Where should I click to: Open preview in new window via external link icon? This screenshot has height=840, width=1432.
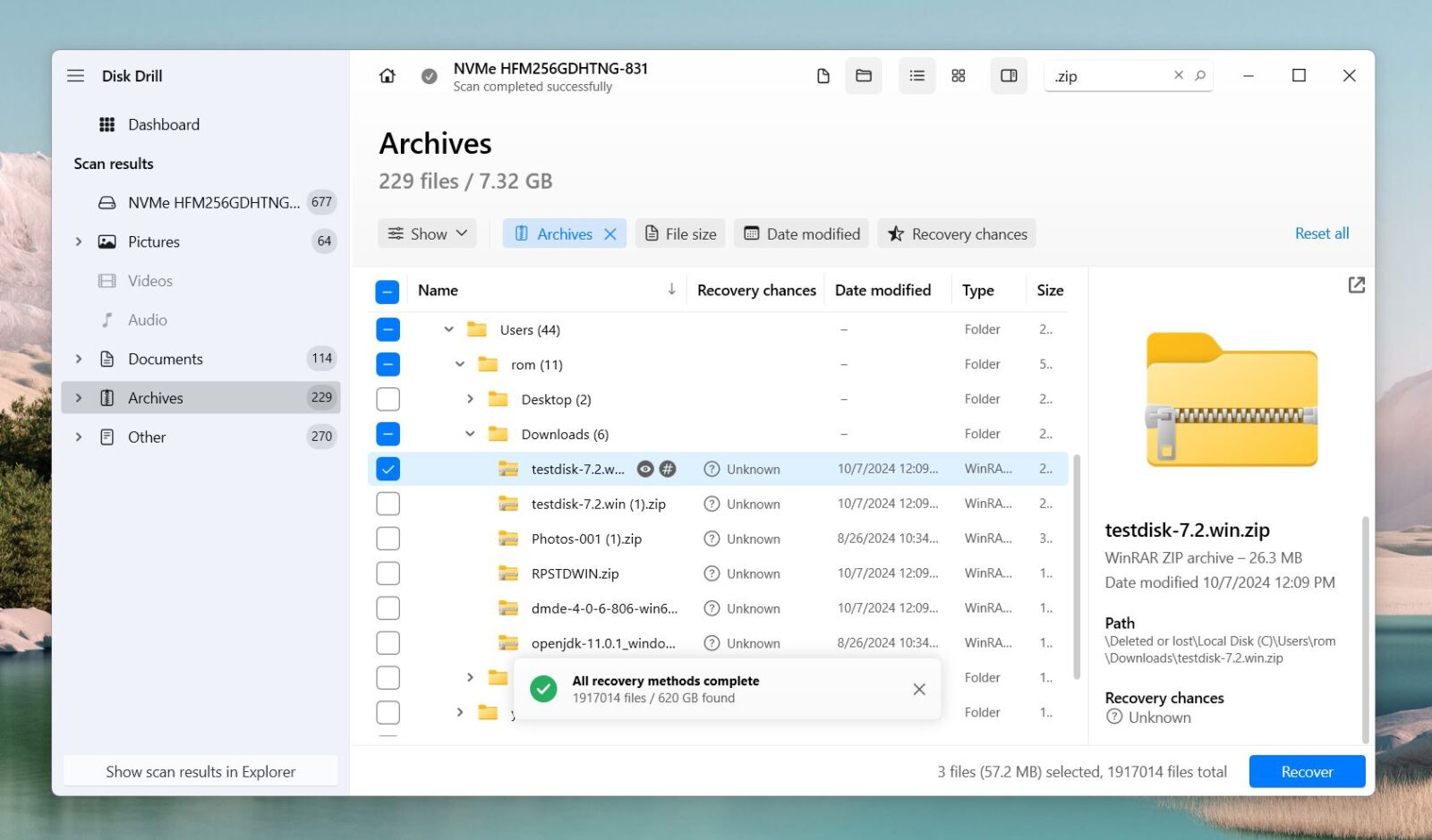(1357, 284)
